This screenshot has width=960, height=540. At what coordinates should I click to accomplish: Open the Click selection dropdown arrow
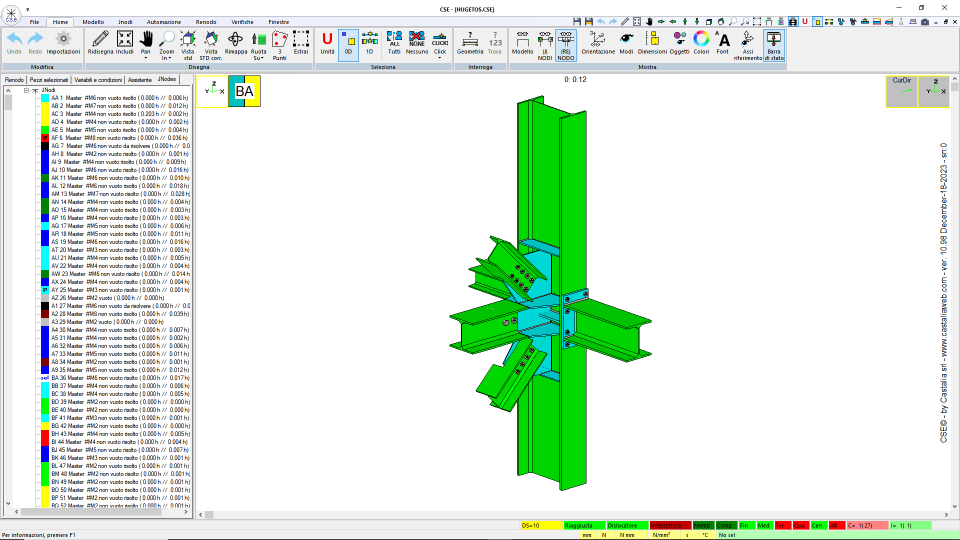[440, 58]
